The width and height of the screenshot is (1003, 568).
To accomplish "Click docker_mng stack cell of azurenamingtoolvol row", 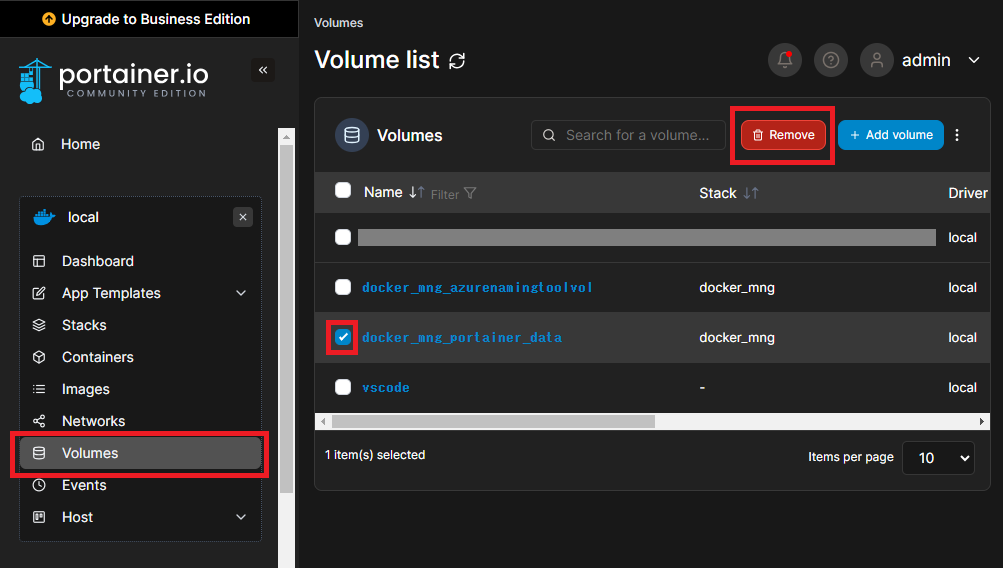I will 737,288.
